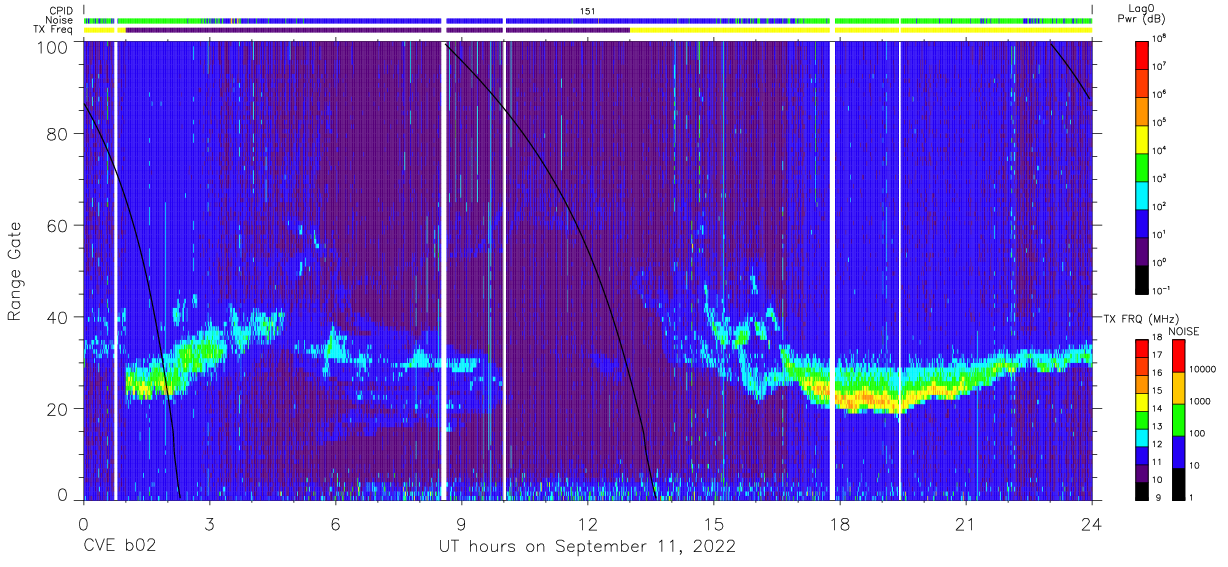Select the green segment of the NOISE colorbar
Viewport: 1228px width, 567px height.
coord(1180,419)
